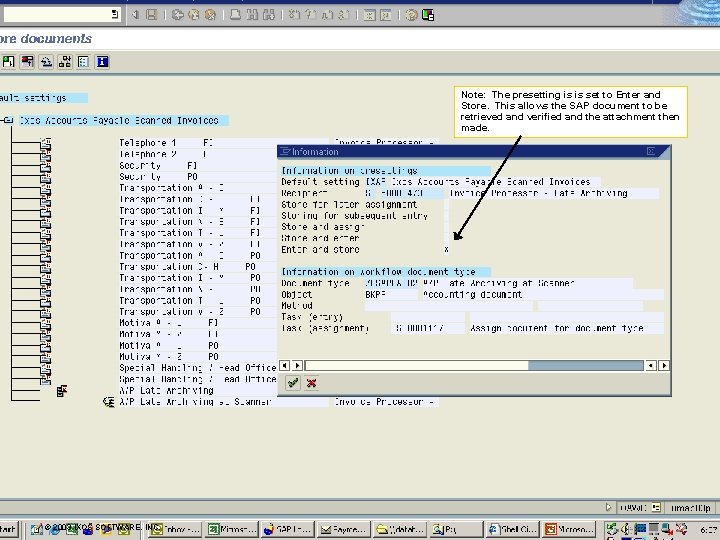720x540 pixels.
Task: Click the Find binoculars icon
Action: 252,15
